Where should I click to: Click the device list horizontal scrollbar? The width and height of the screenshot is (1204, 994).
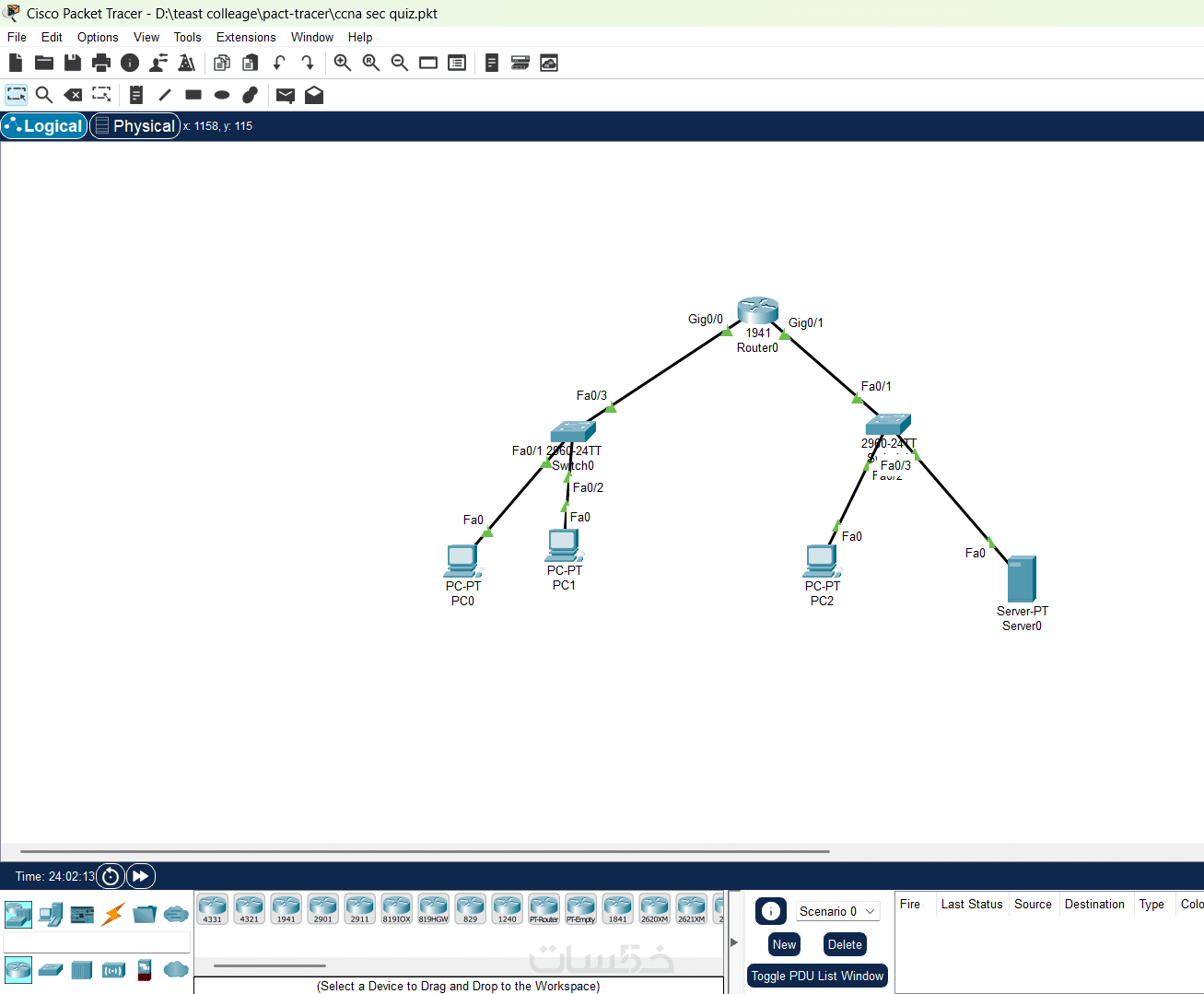coord(270,965)
